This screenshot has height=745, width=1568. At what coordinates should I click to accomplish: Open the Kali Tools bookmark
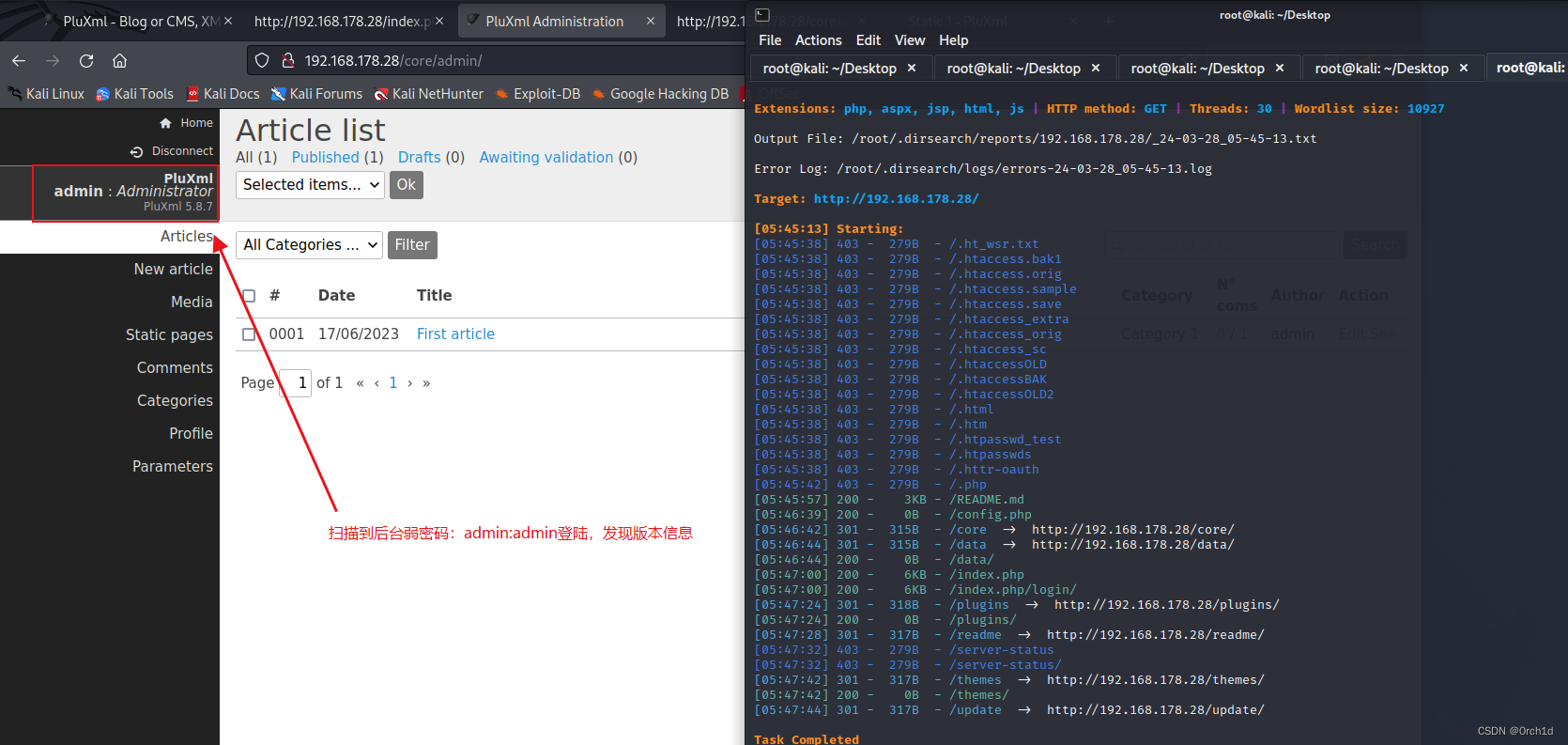pyautogui.click(x=134, y=94)
